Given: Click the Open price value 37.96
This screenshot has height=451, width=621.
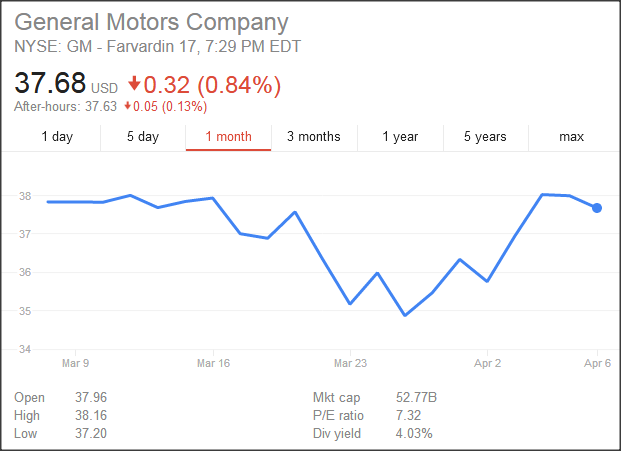Looking at the screenshot, I should point(91,398).
